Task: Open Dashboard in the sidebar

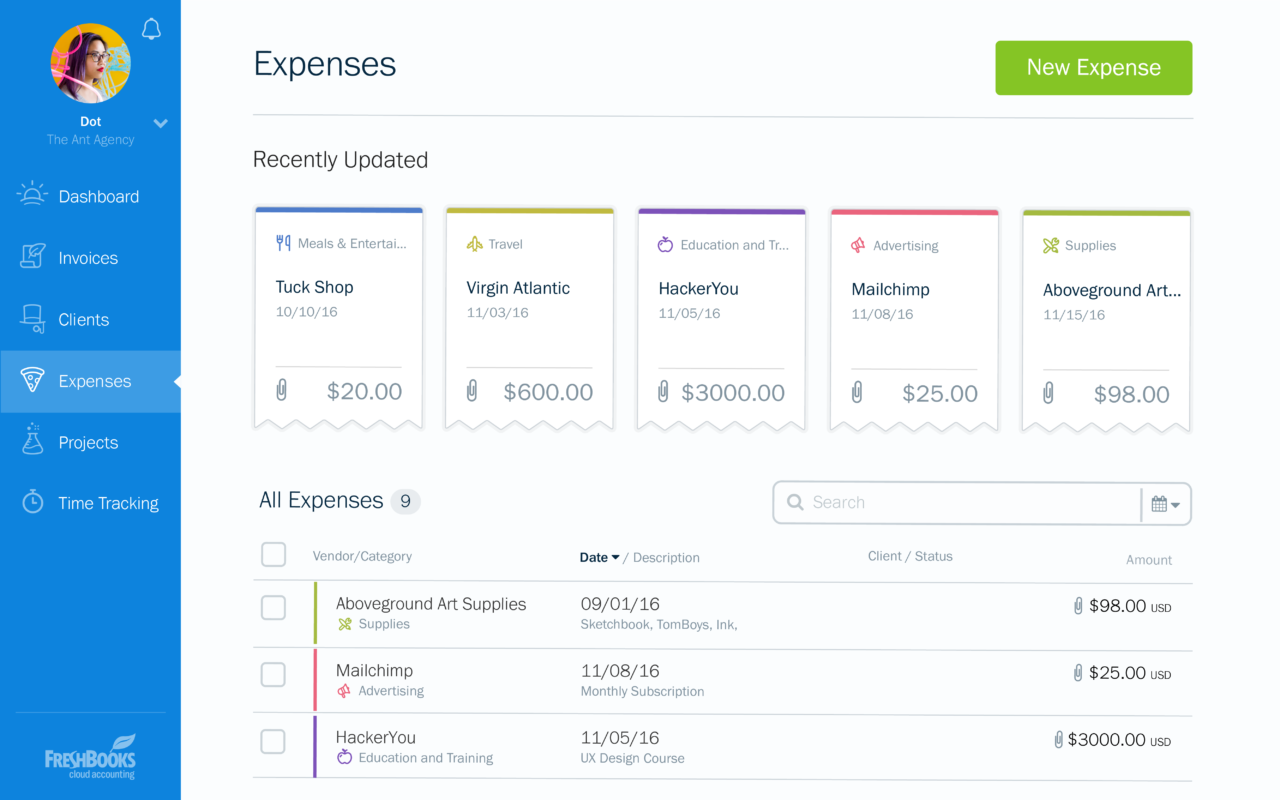Action: [x=98, y=196]
